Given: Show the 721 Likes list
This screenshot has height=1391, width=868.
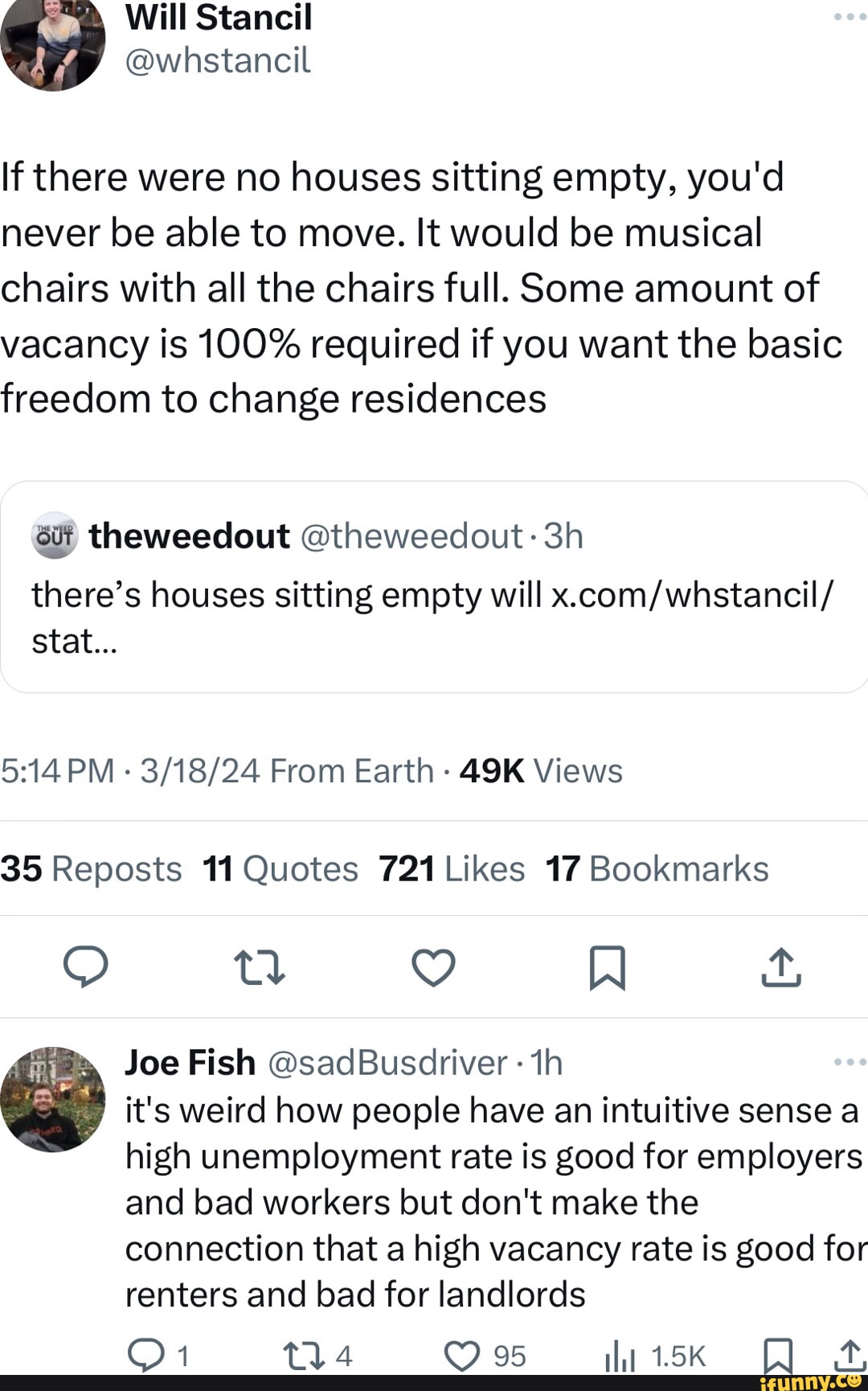Looking at the screenshot, I should 452,869.
